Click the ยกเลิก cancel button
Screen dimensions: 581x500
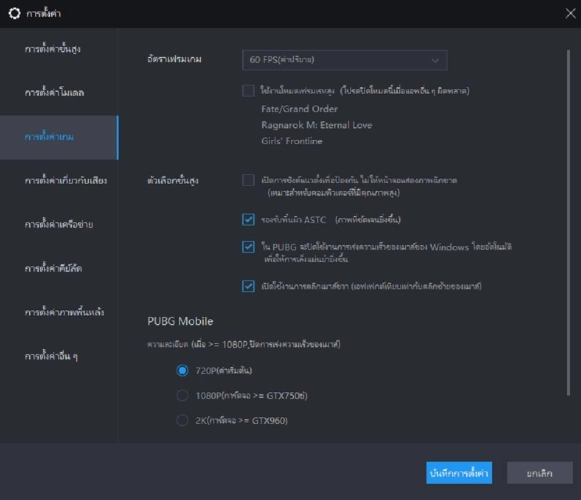pos(540,473)
